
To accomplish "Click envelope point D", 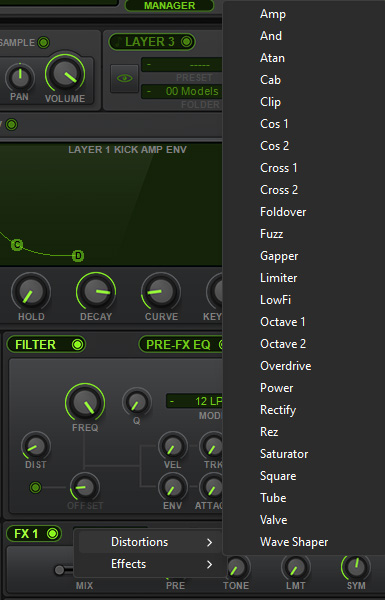I will tap(78, 256).
